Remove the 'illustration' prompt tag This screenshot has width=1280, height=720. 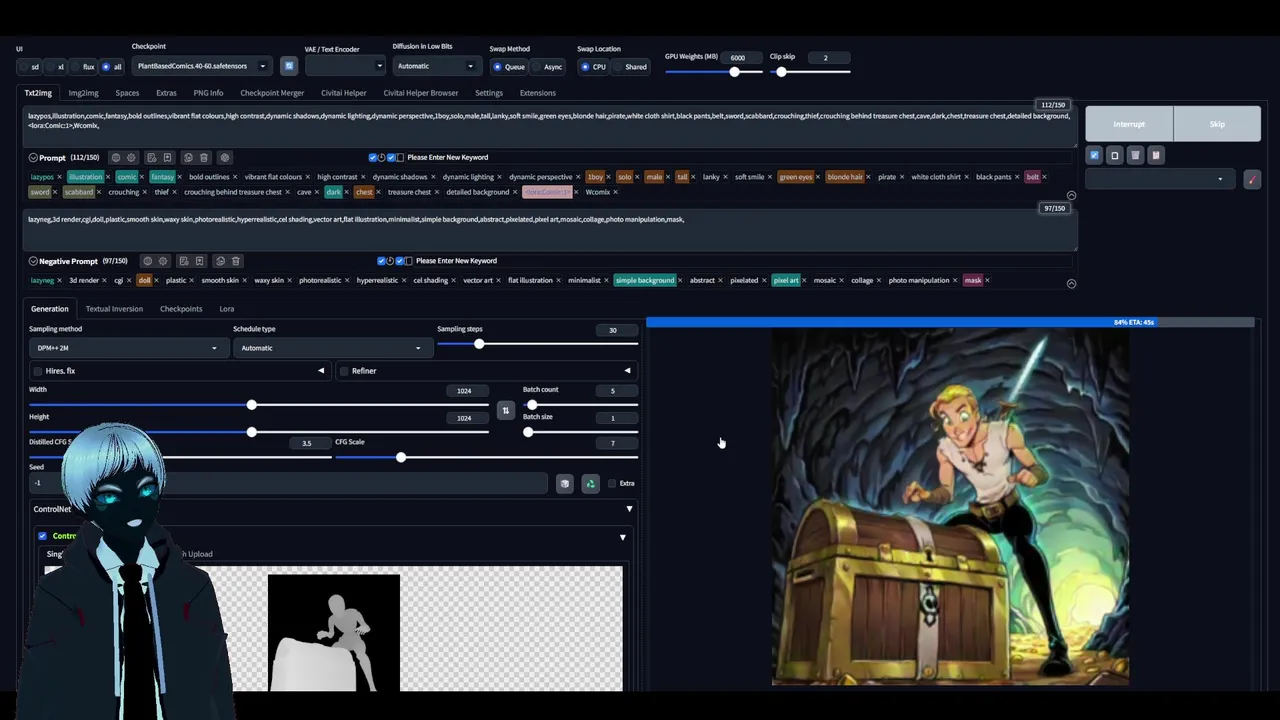tap(108, 177)
